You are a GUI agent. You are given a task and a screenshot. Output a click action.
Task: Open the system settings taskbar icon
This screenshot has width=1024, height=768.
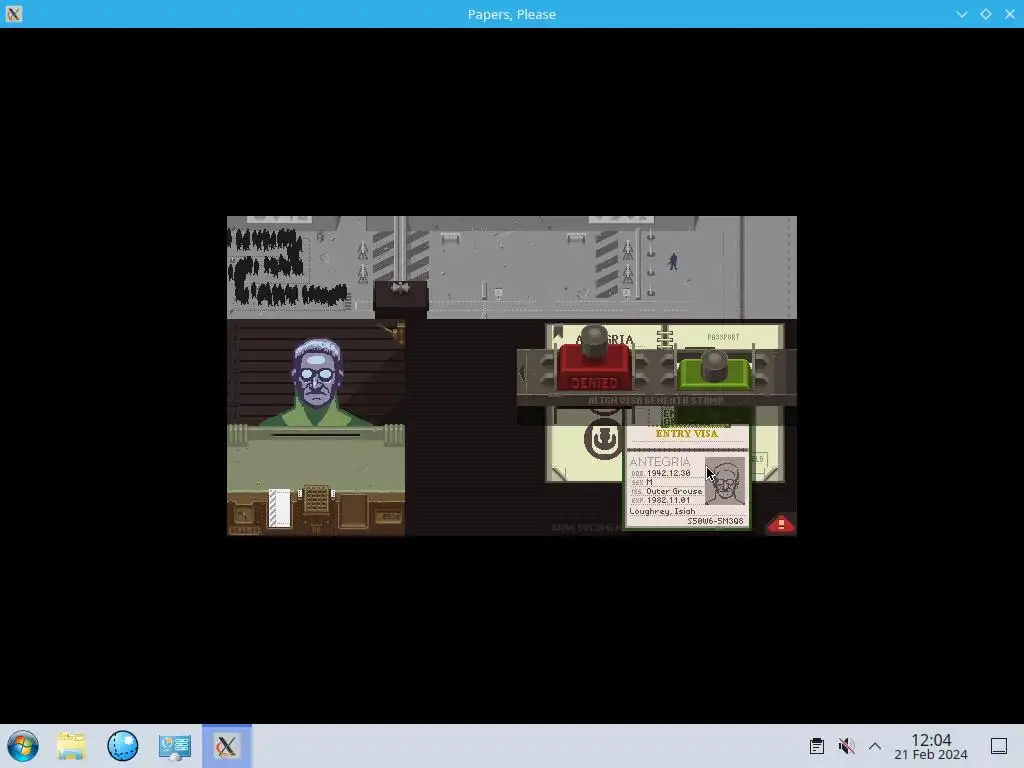pos(174,746)
